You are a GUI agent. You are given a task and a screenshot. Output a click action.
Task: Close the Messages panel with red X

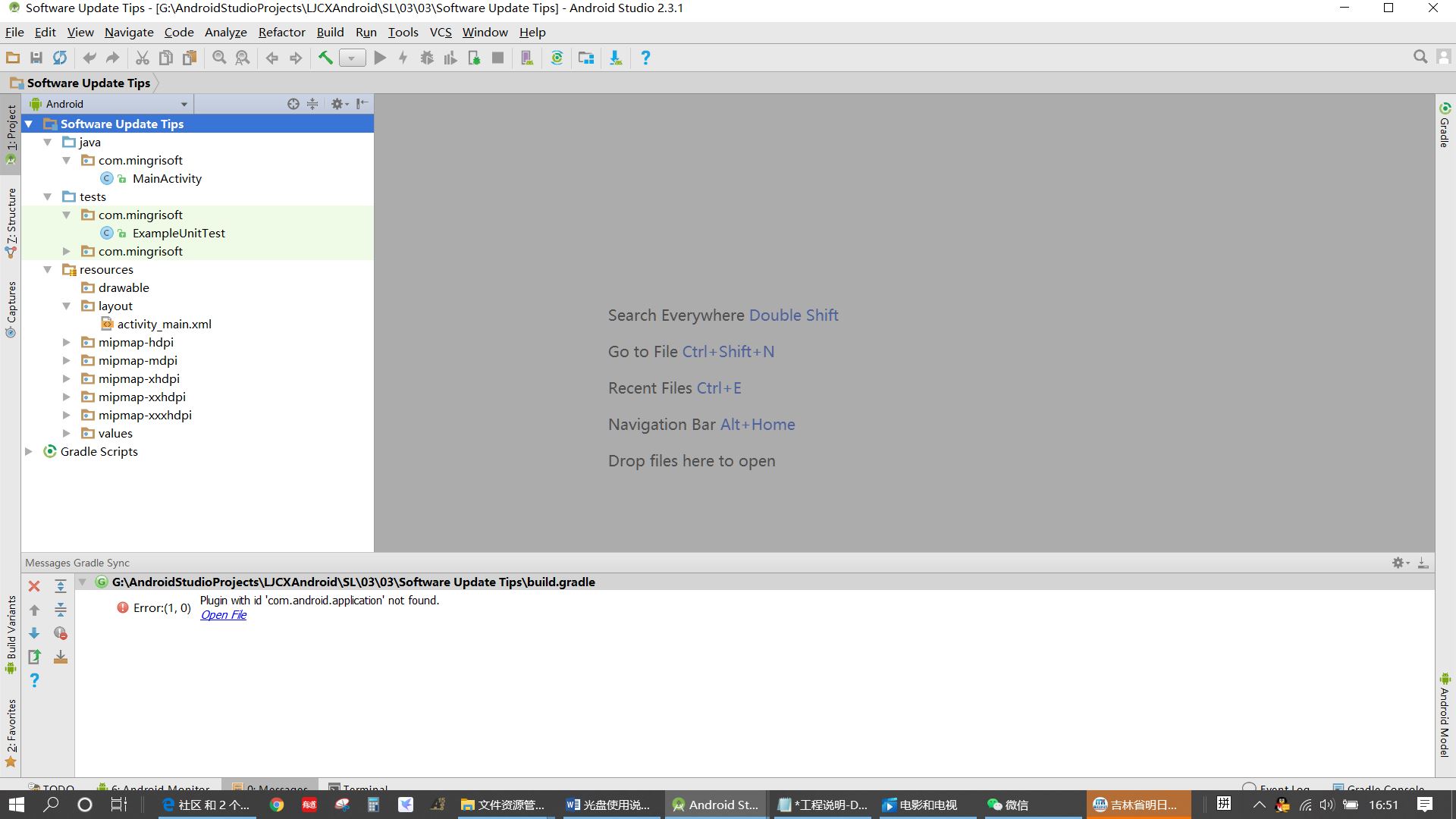(x=34, y=586)
